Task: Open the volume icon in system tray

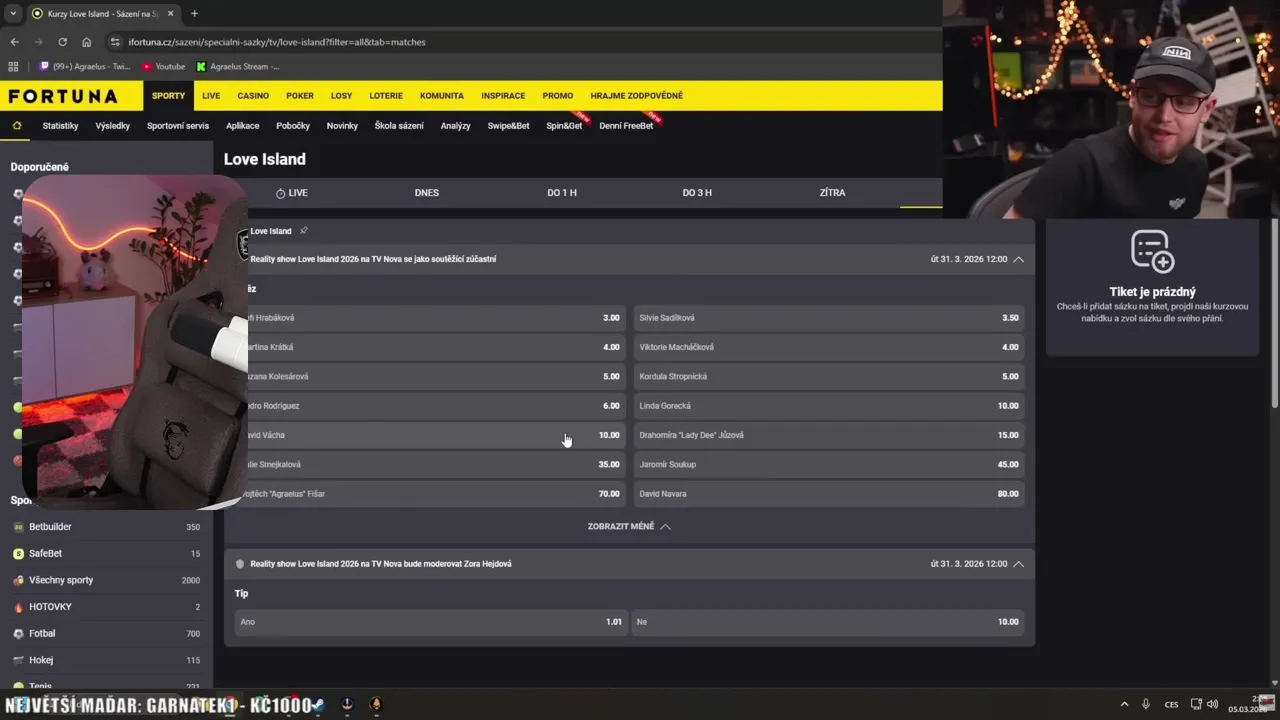Action: (1213, 704)
